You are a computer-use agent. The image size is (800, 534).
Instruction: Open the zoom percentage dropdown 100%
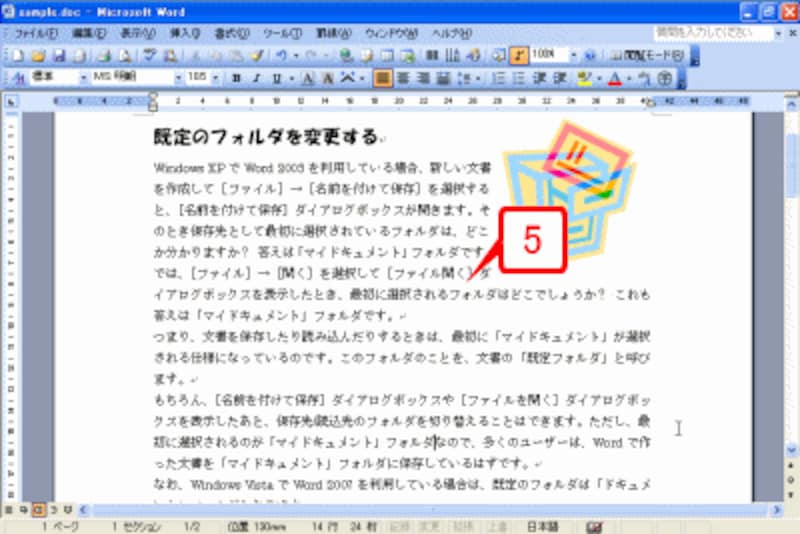(574, 55)
